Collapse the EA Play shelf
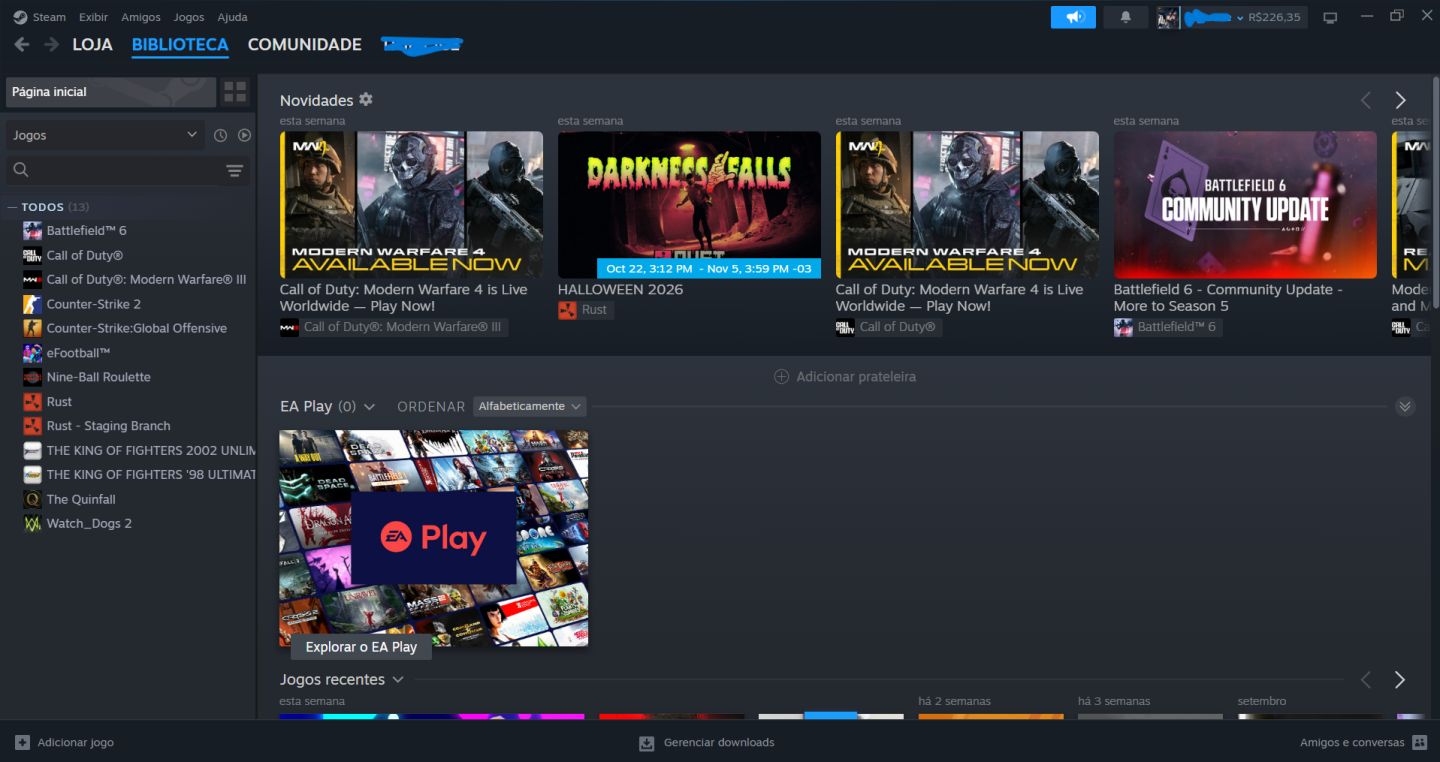1440x762 pixels. tap(1405, 406)
